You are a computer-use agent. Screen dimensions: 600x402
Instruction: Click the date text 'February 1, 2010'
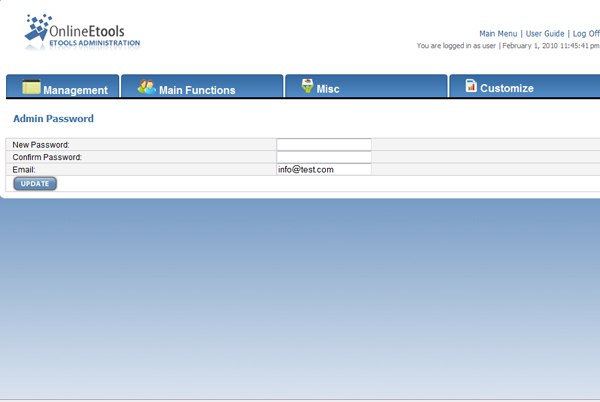click(x=530, y=46)
